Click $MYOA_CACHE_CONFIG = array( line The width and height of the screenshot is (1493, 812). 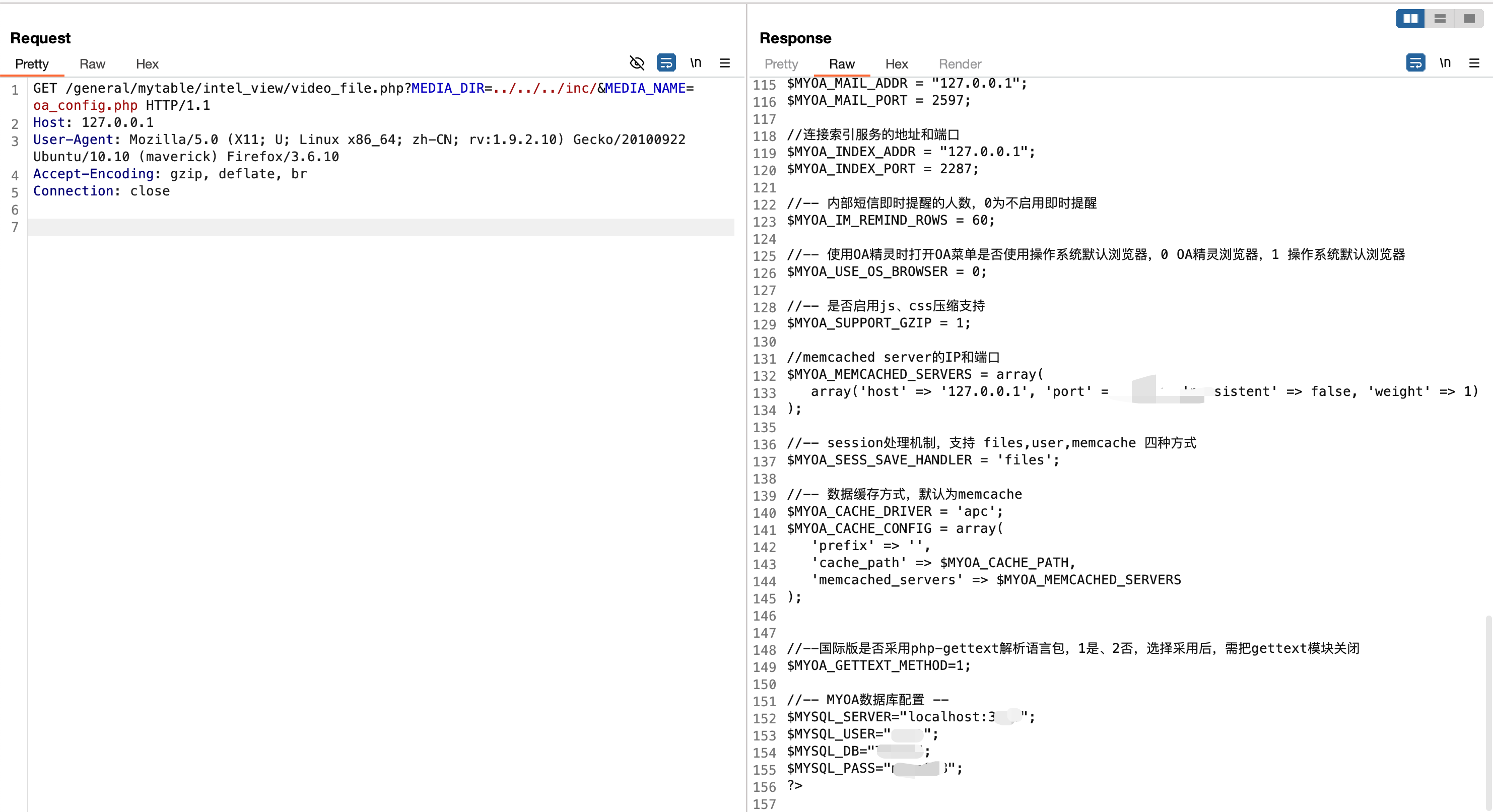coord(895,528)
